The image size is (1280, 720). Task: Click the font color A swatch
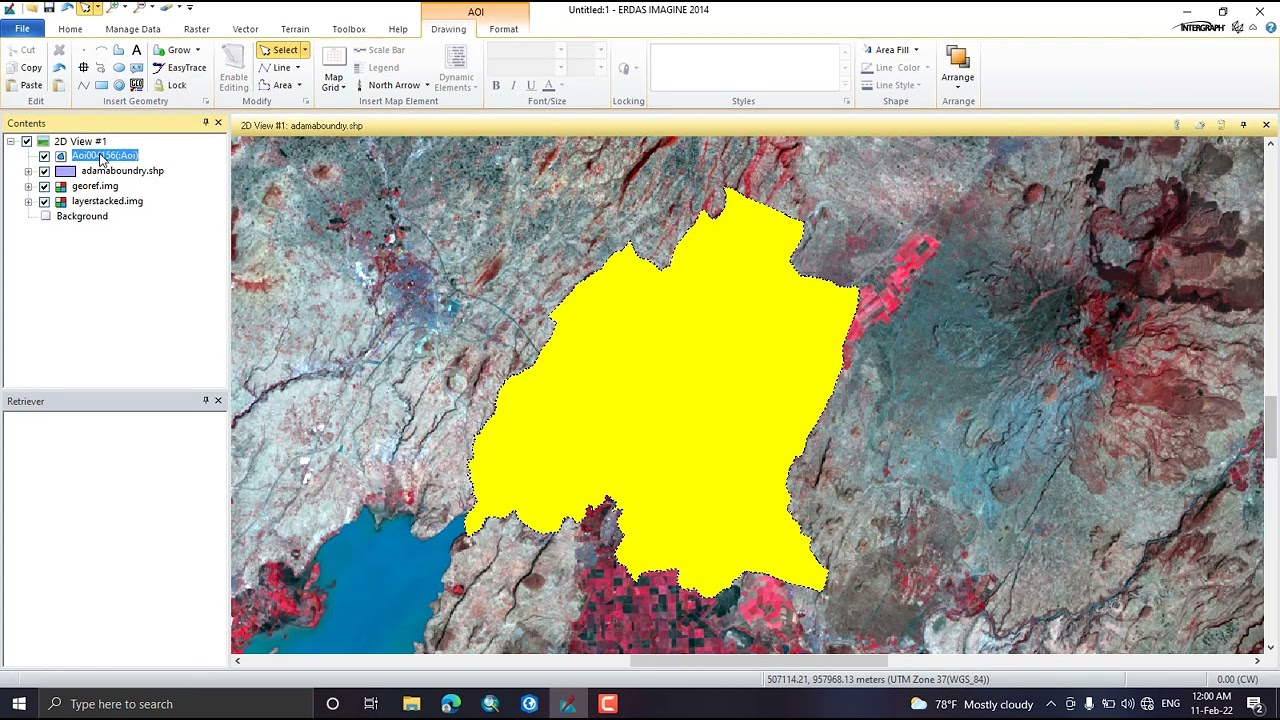(x=548, y=85)
